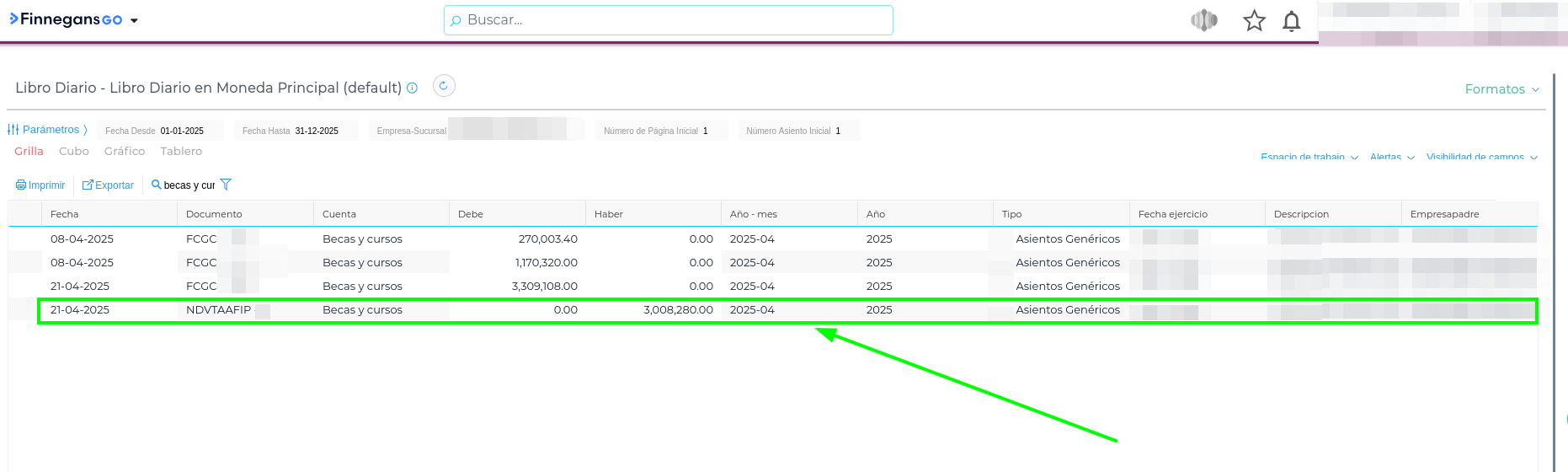Open the Alertas dropdown

pyautogui.click(x=1391, y=157)
